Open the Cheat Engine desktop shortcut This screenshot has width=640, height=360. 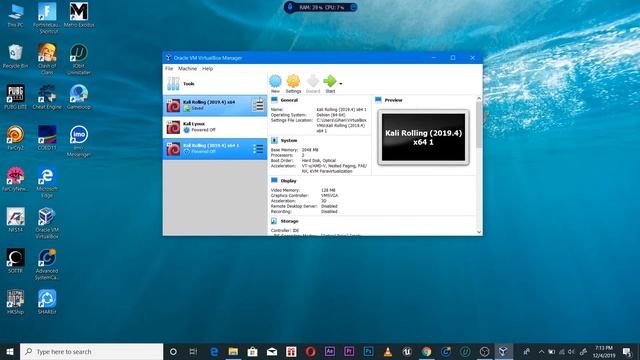47,97
